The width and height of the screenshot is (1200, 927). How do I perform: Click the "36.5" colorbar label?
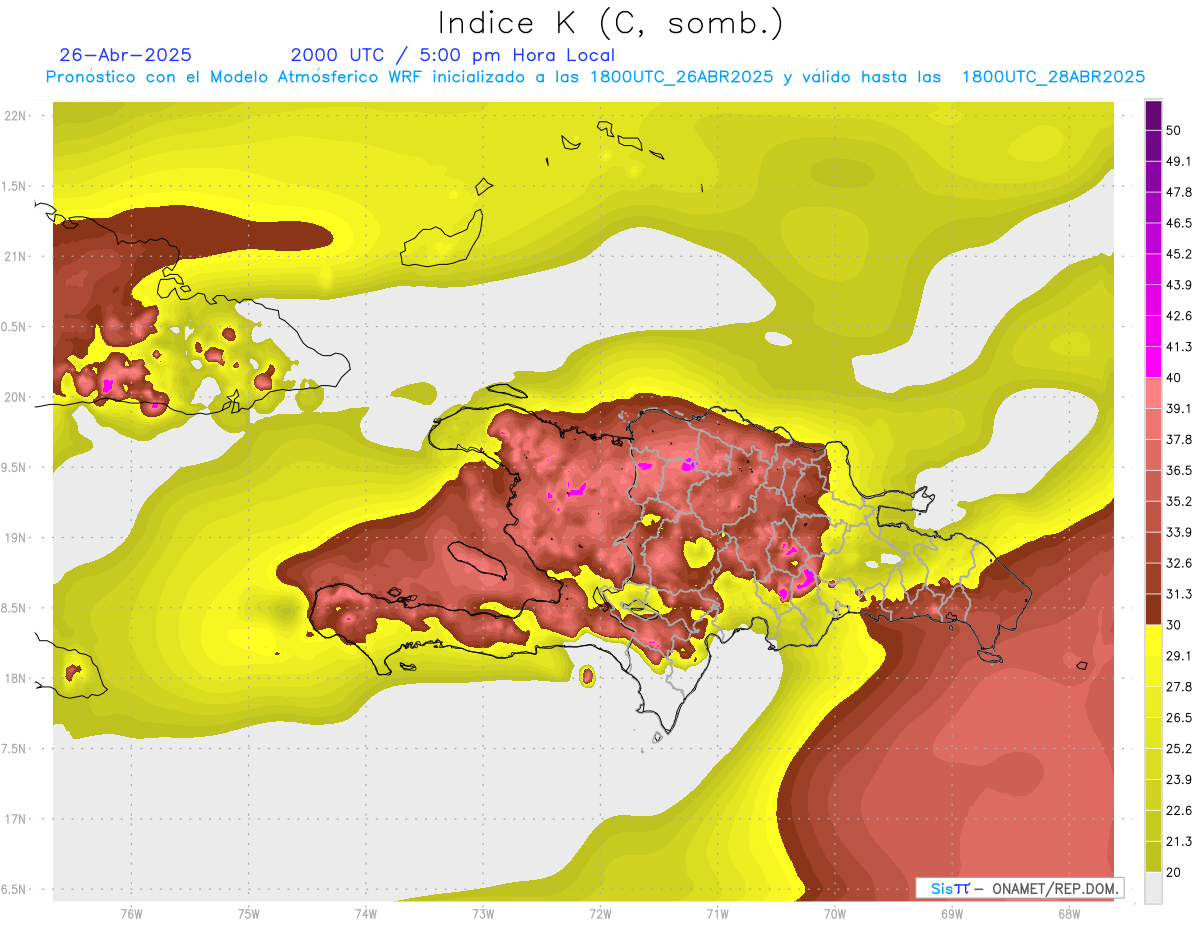click(x=1179, y=470)
